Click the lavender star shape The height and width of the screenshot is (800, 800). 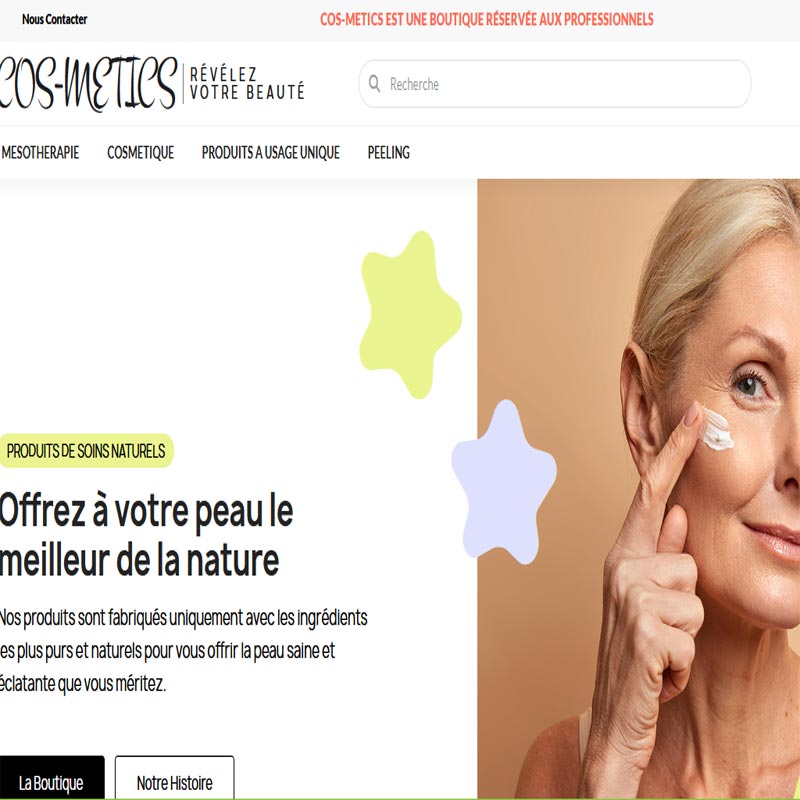coord(504,483)
